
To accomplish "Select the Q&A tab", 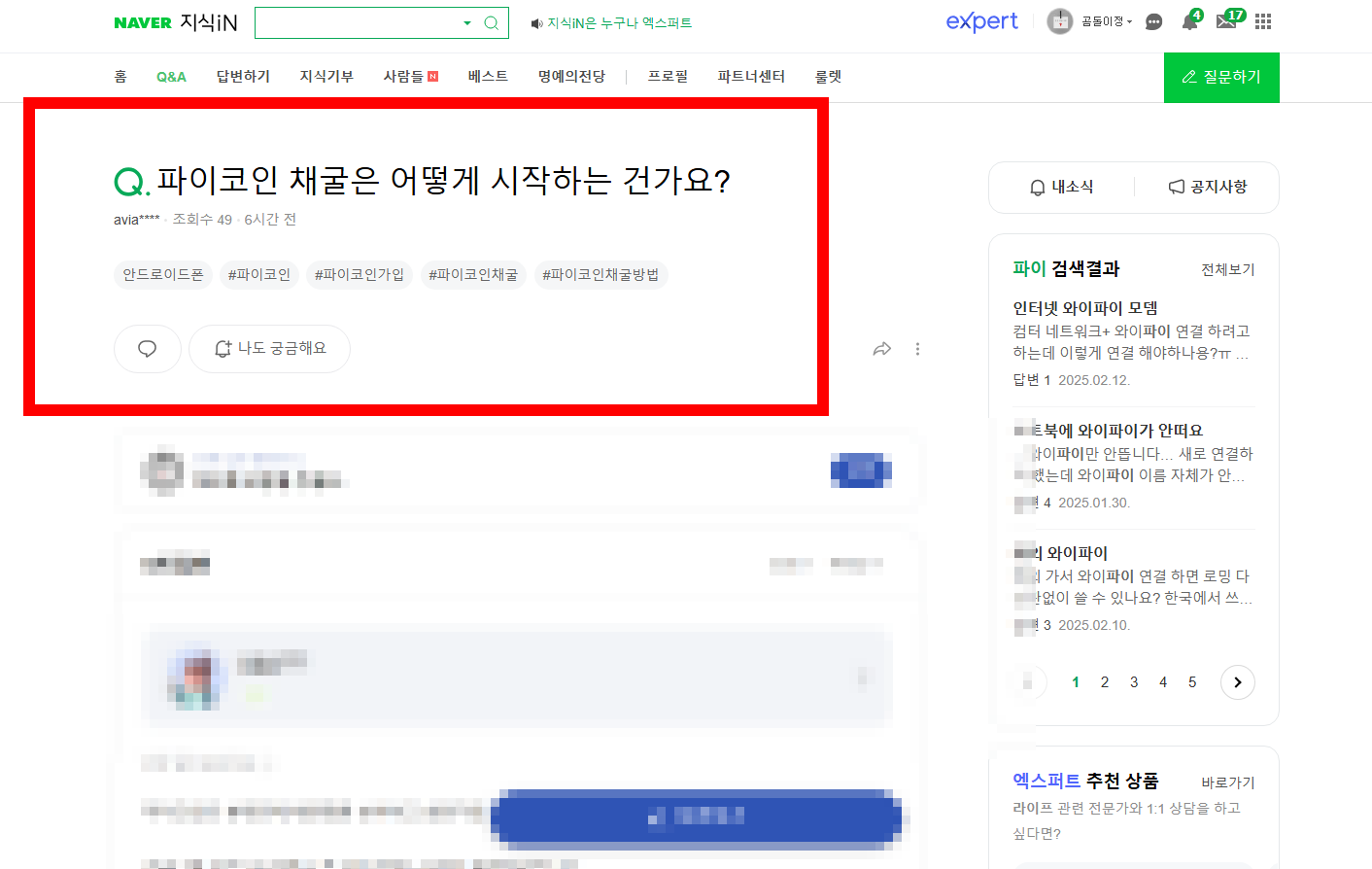I will (x=171, y=77).
